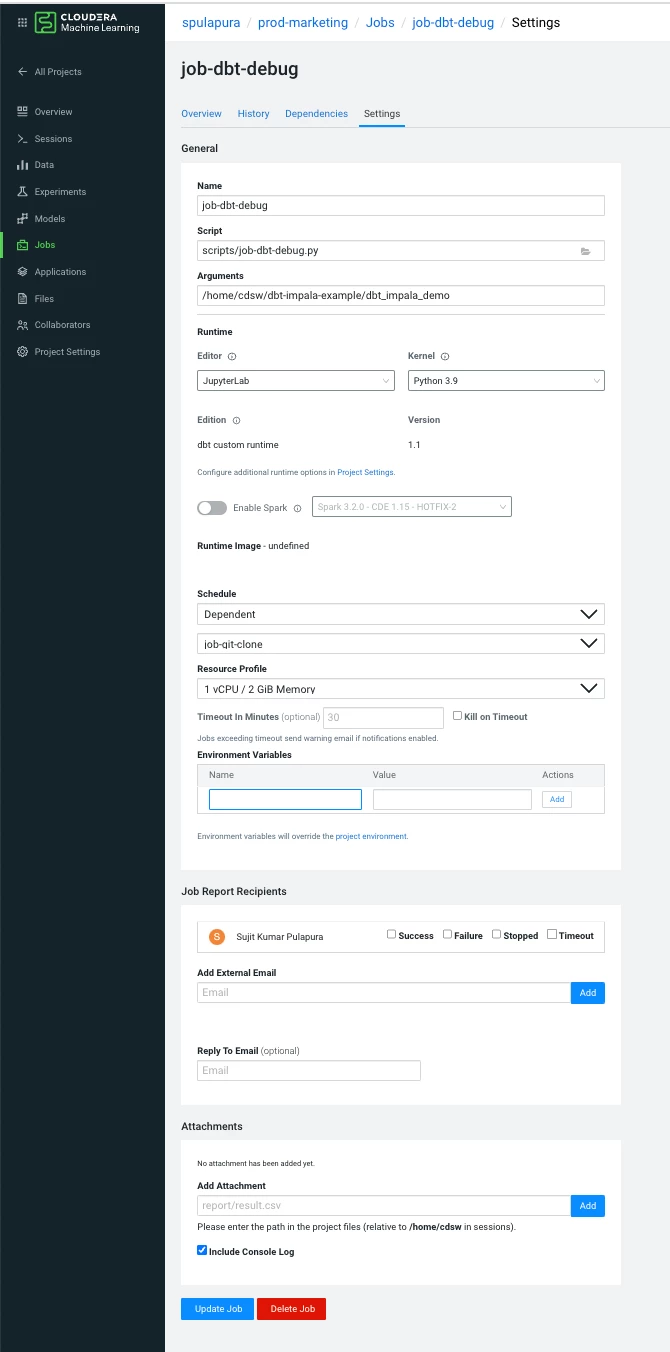Add the environment variable with Add button
Image resolution: width=670 pixels, height=1352 pixels.
(557, 799)
